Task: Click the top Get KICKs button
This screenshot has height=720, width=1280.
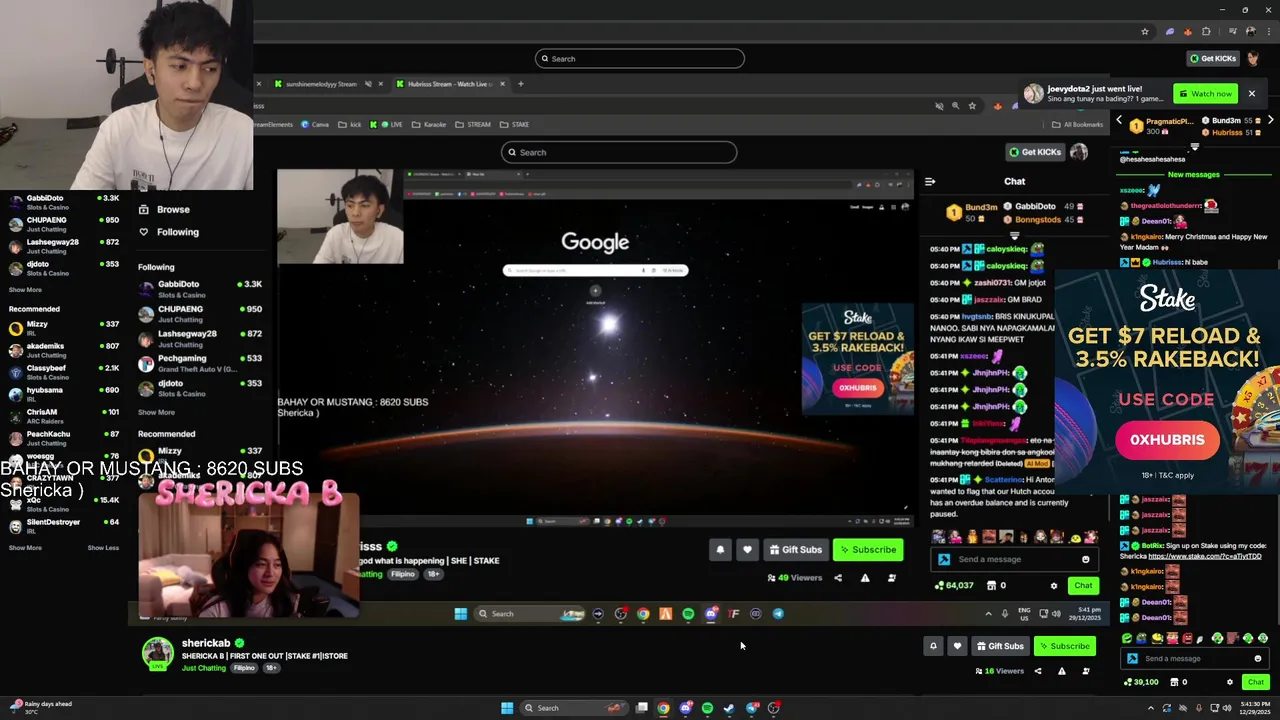Action: point(1213,58)
